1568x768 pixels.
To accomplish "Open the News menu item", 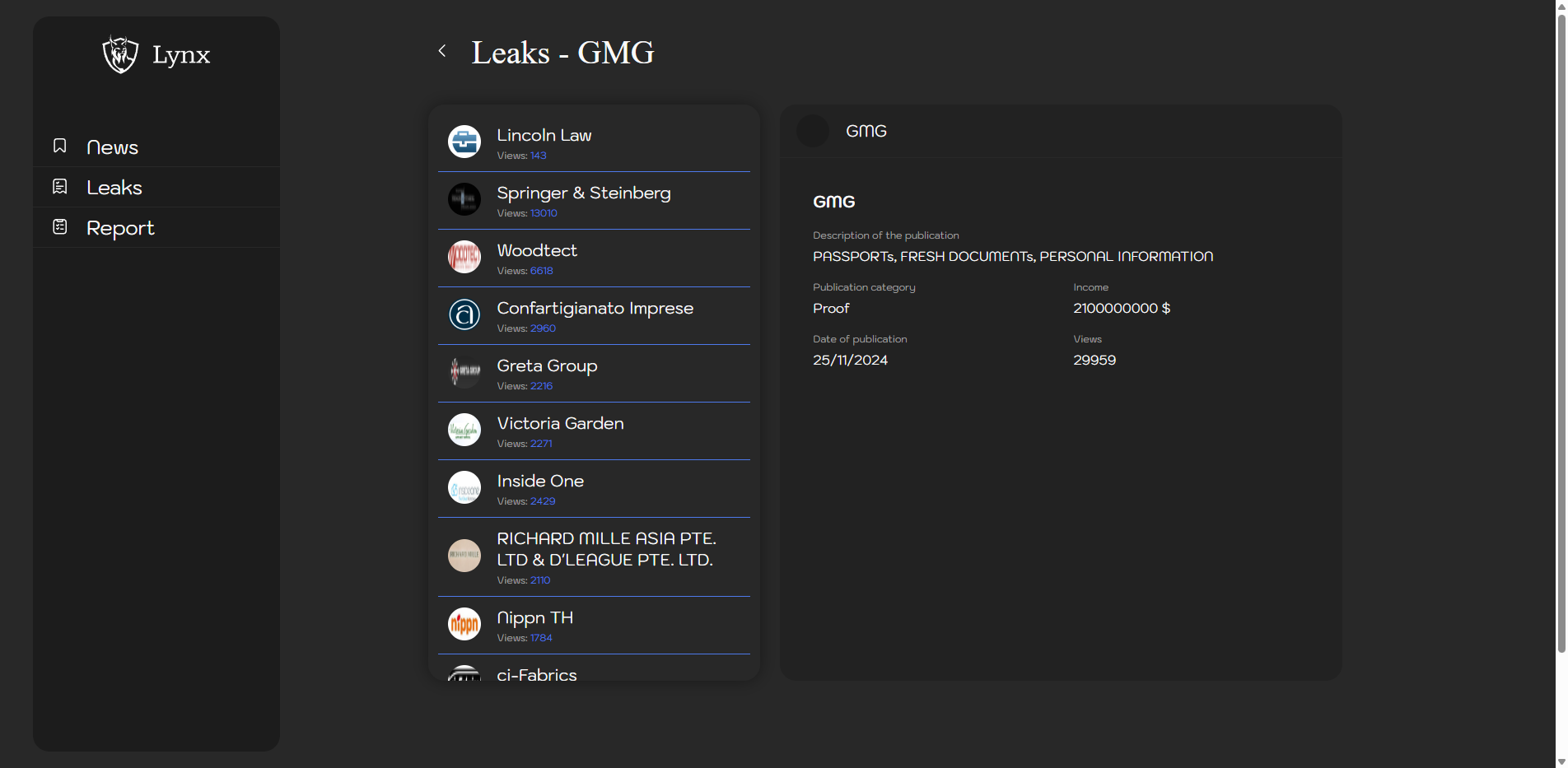I will tap(112, 147).
